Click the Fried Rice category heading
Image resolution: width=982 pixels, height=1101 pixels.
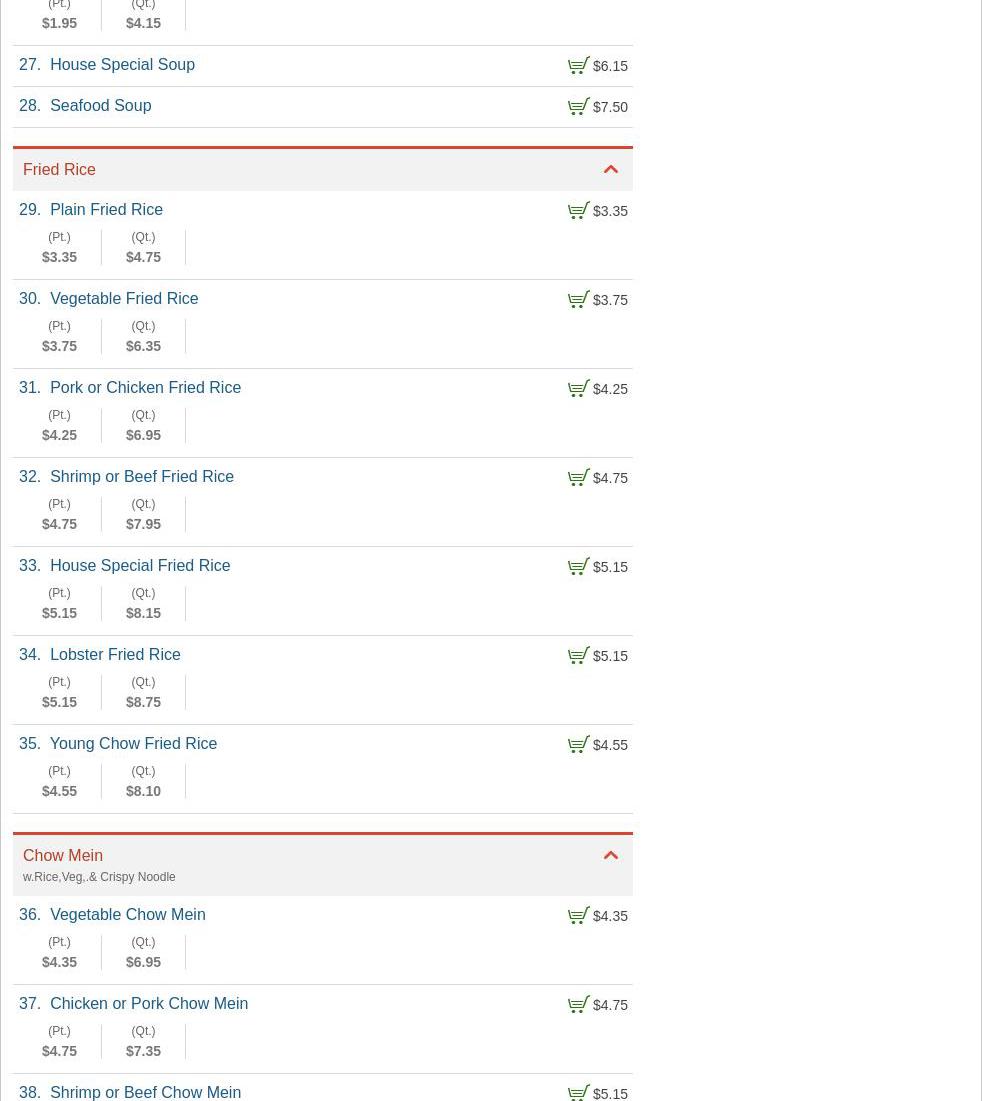coord(59,170)
